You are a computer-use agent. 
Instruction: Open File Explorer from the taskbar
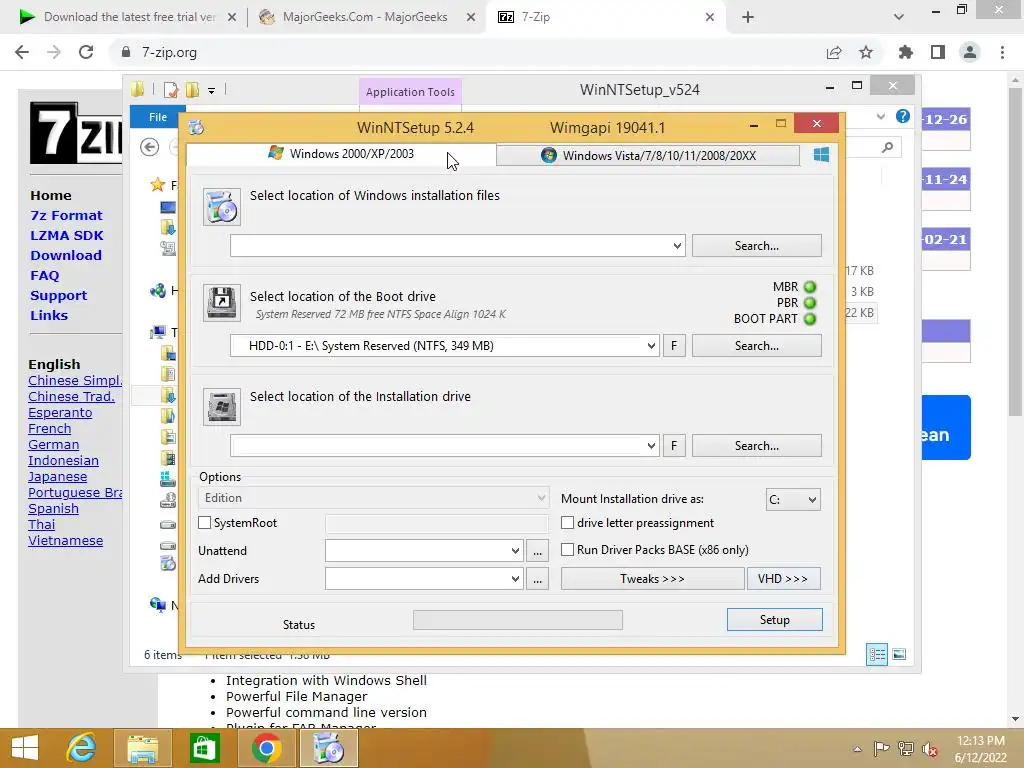143,748
